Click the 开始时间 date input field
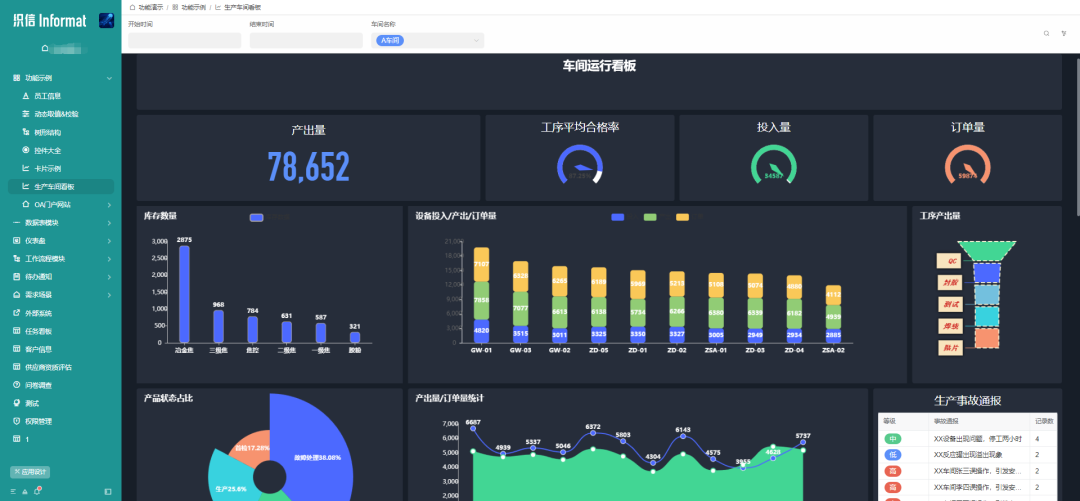This screenshot has height=501, width=1080. [x=185, y=40]
